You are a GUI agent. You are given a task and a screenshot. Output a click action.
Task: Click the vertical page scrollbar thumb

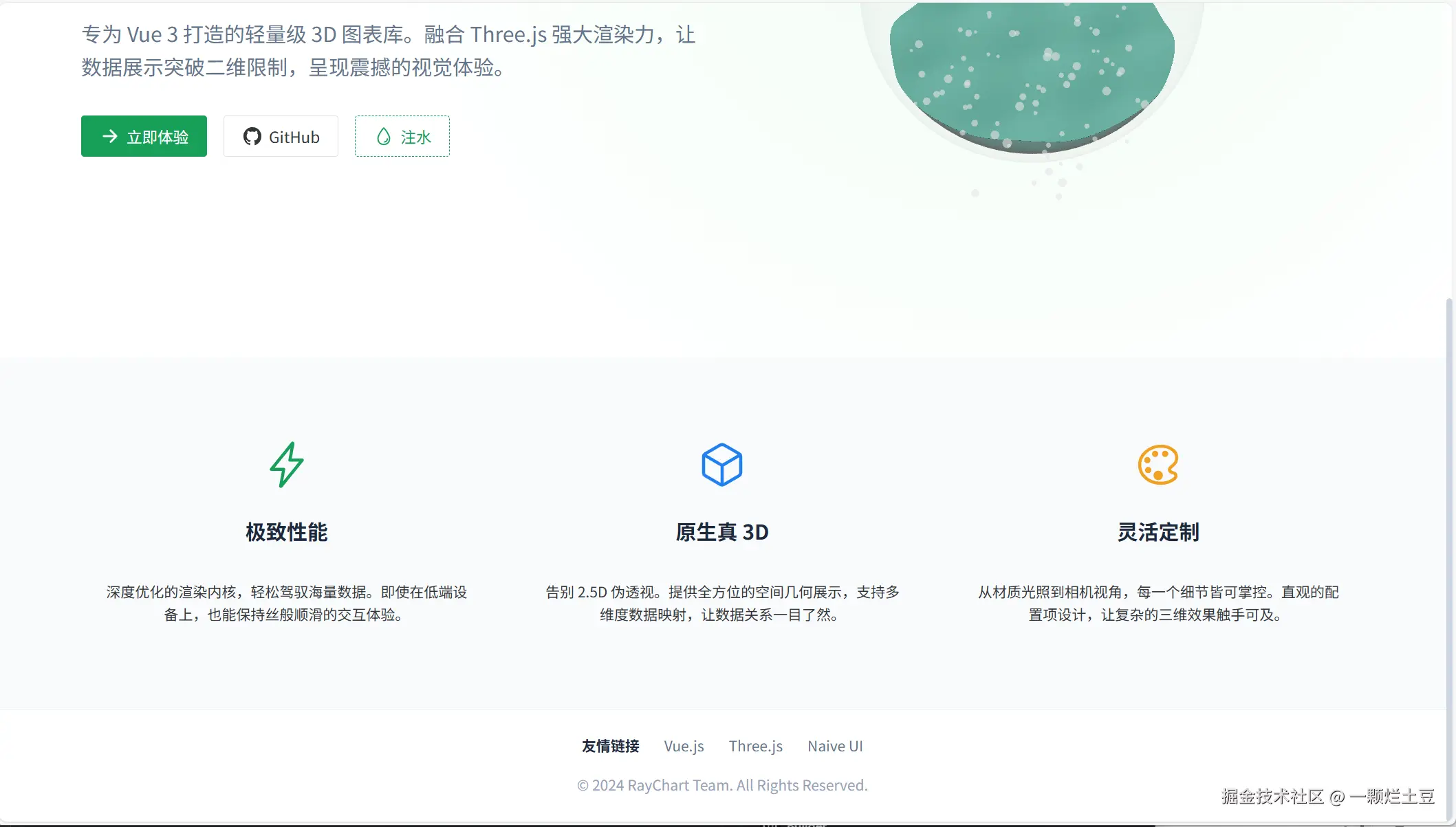pyautogui.click(x=1449, y=557)
